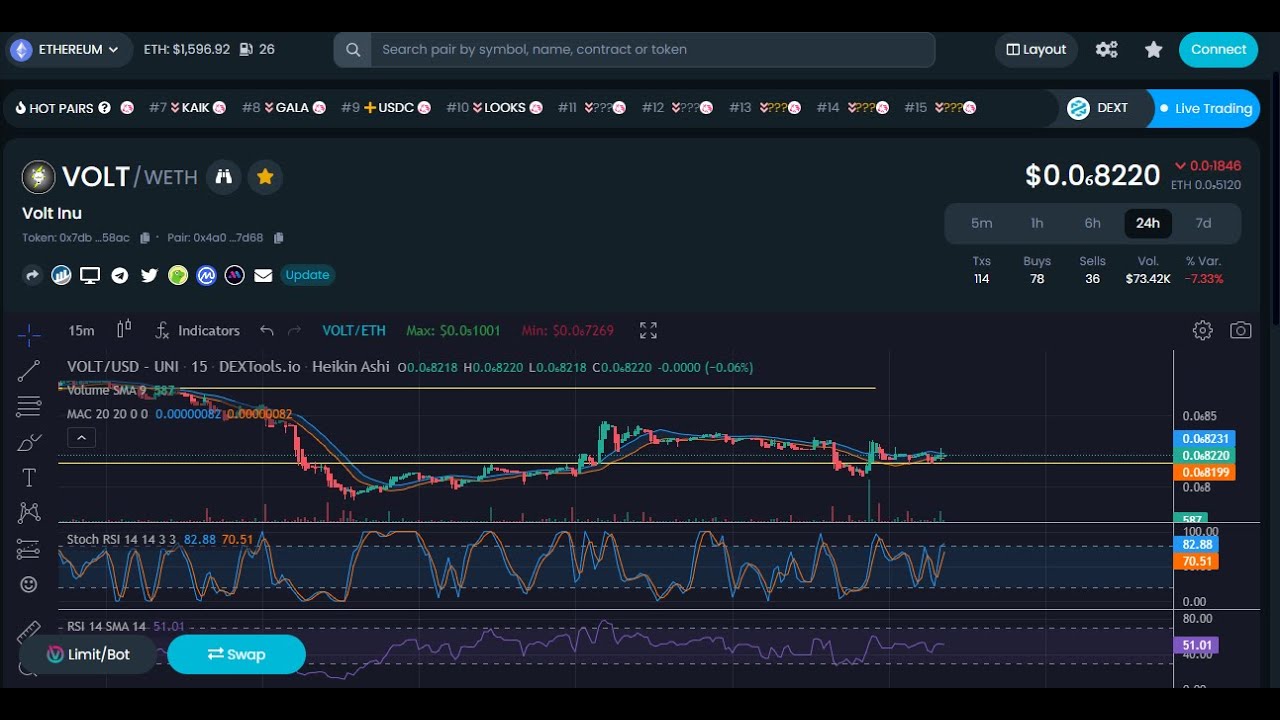
Task: Open the Twitter link icon
Action: coord(149,275)
